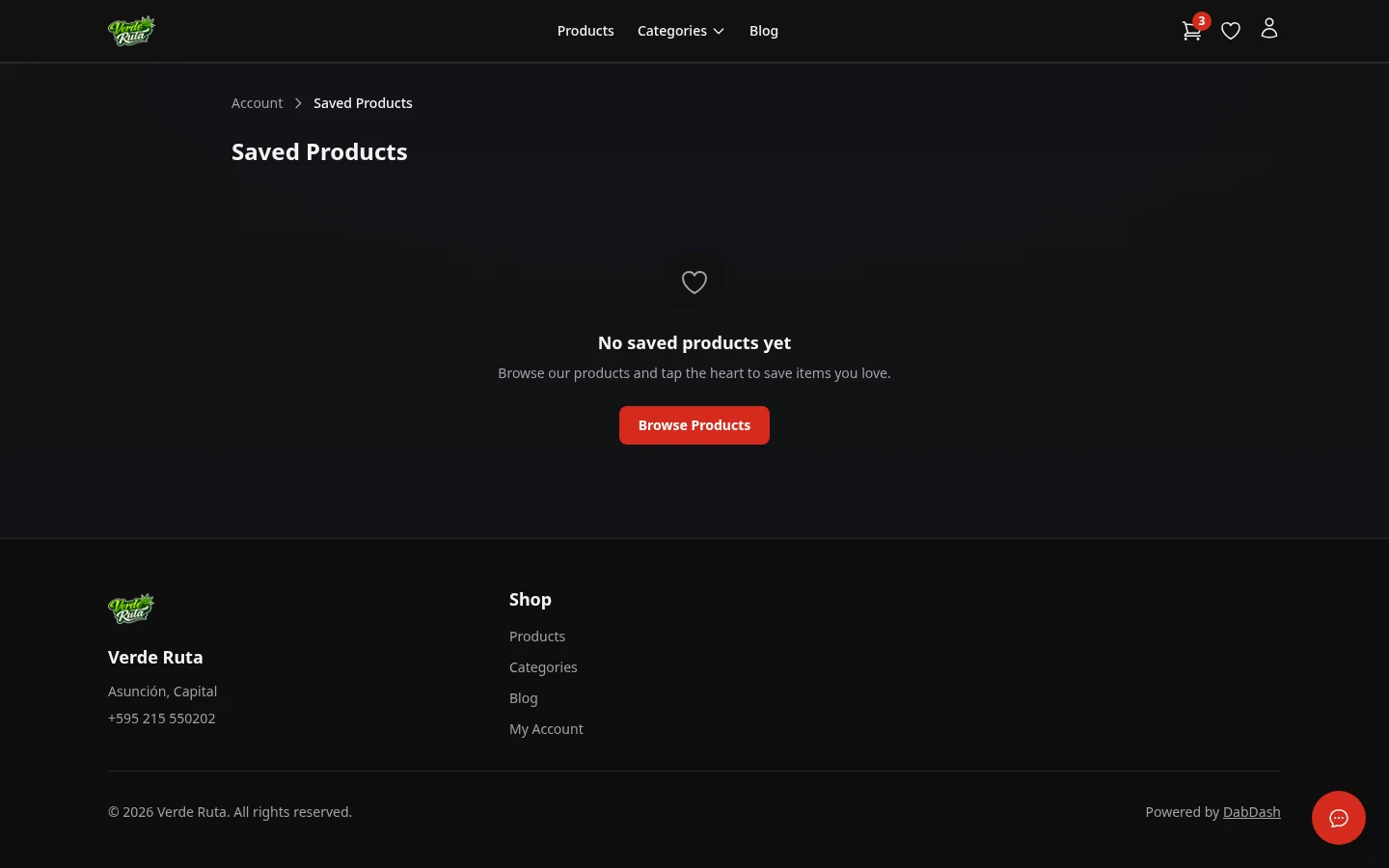Open the DabDash link in the footer

[1252, 811]
